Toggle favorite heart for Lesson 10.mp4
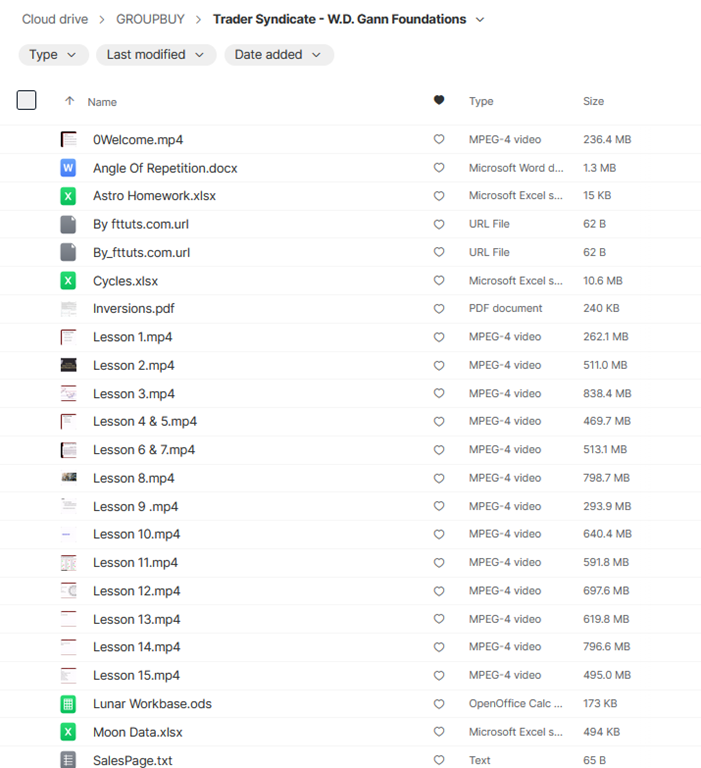 pyautogui.click(x=439, y=534)
